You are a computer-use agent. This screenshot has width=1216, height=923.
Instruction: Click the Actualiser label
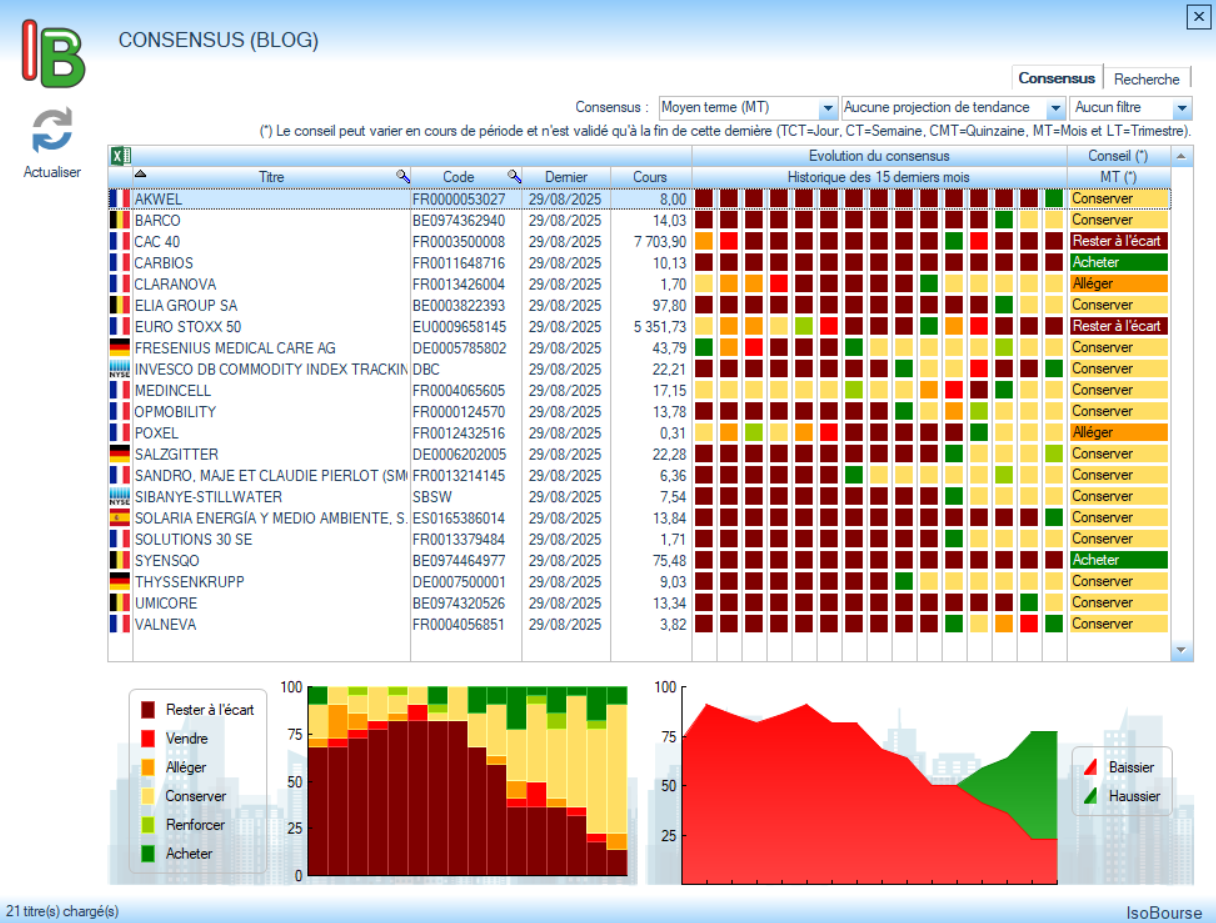click(x=52, y=172)
